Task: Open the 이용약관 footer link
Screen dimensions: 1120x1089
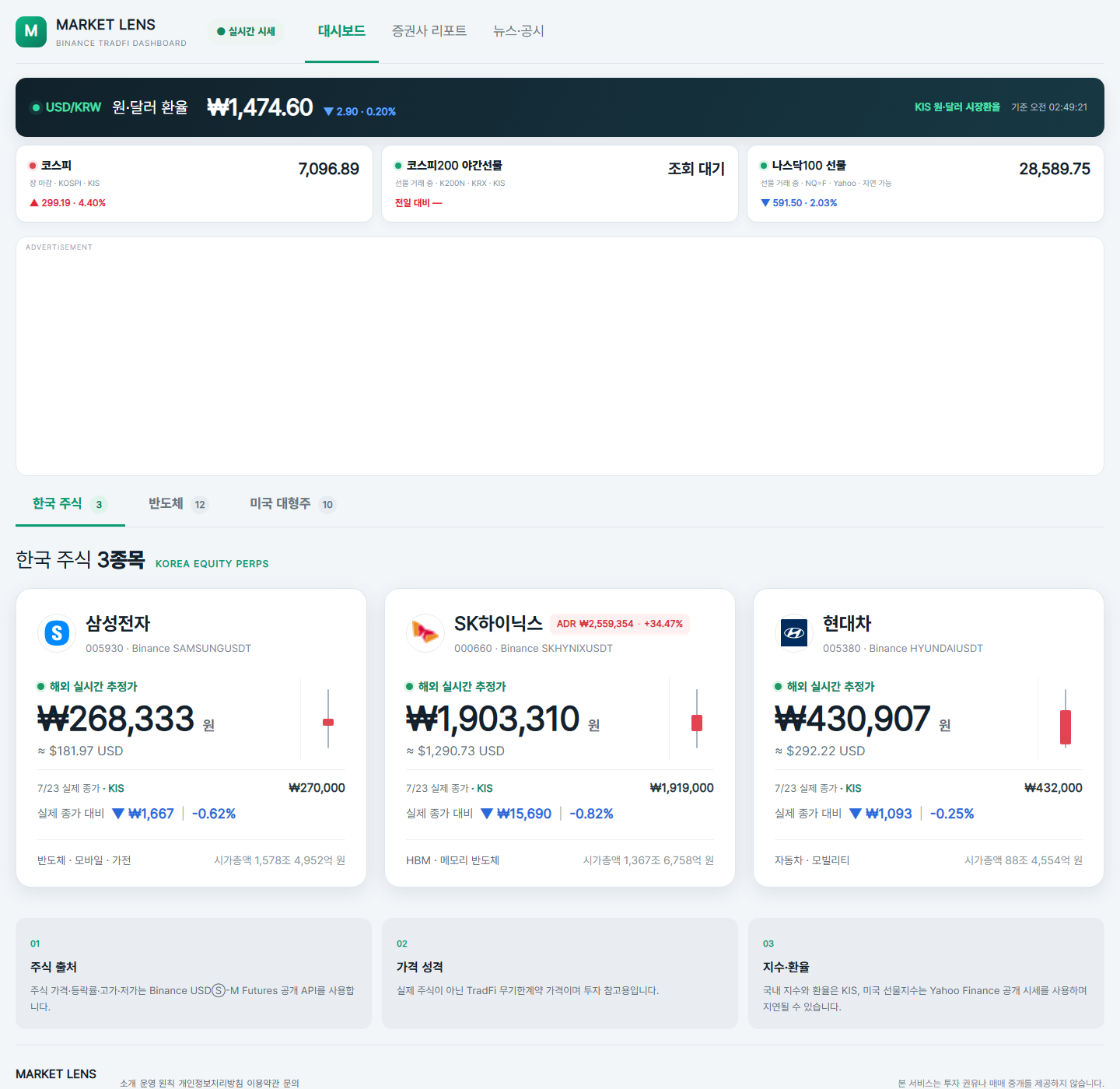Action: click(262, 1083)
